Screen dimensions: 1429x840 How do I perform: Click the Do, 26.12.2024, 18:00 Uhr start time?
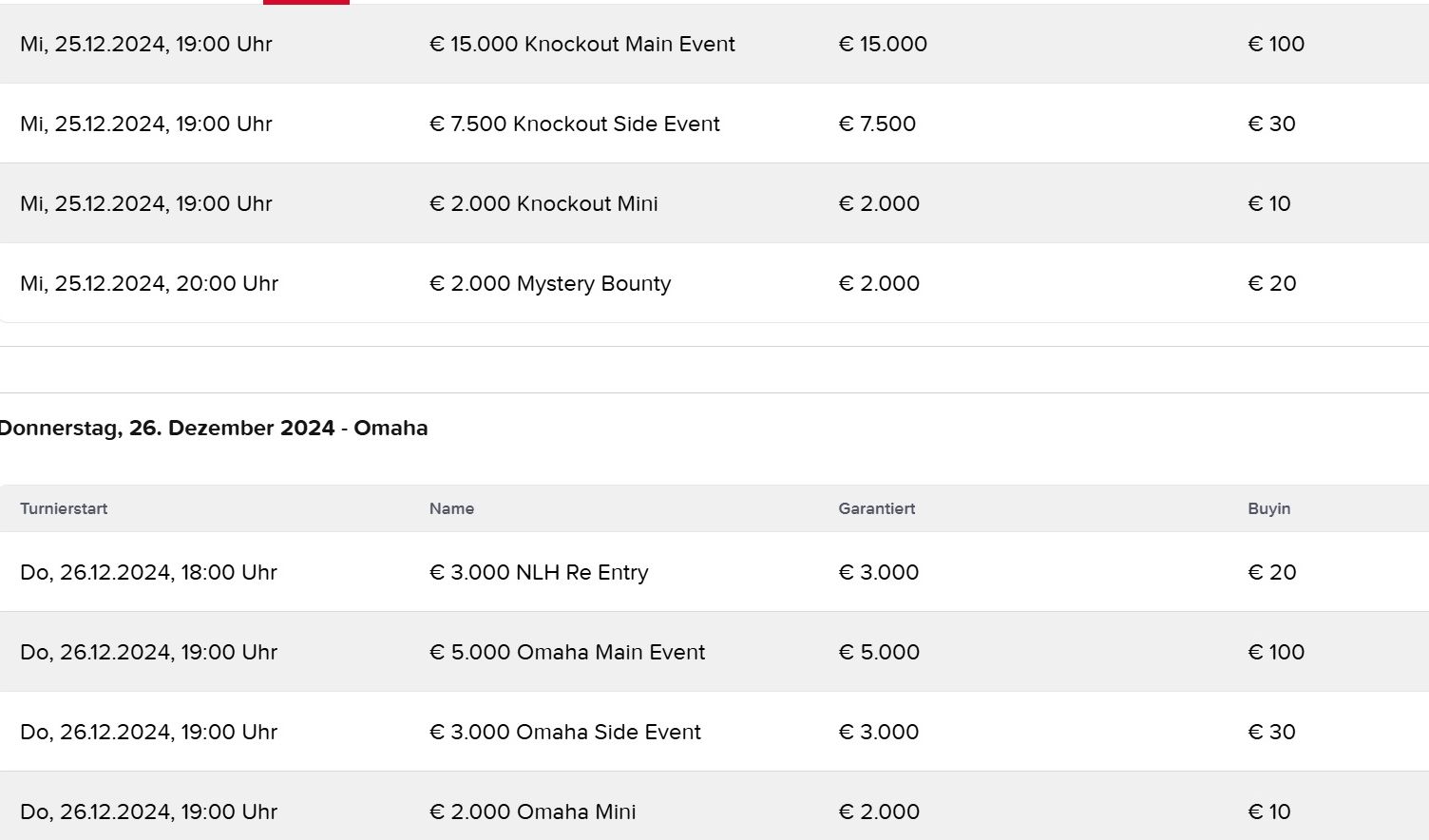[x=148, y=572]
